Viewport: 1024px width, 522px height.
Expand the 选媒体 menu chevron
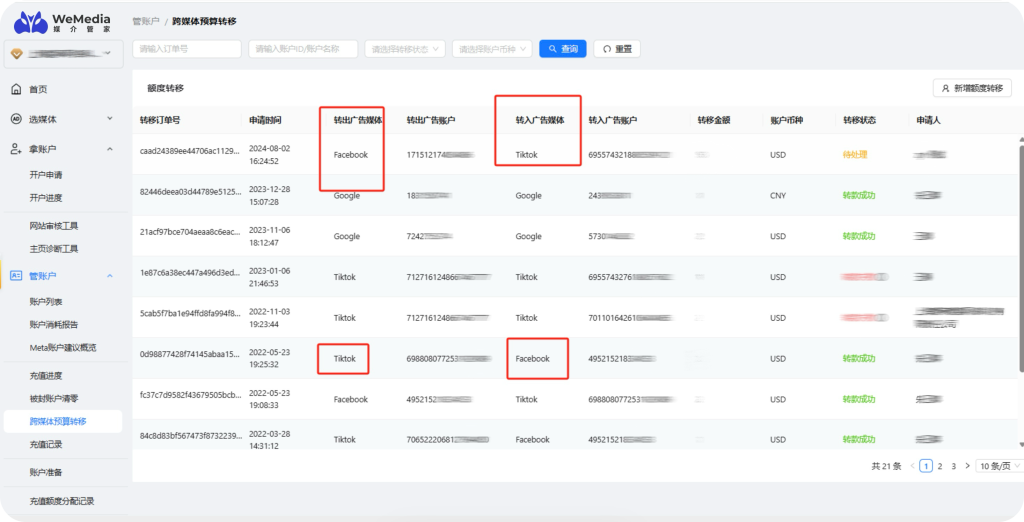click(x=109, y=119)
